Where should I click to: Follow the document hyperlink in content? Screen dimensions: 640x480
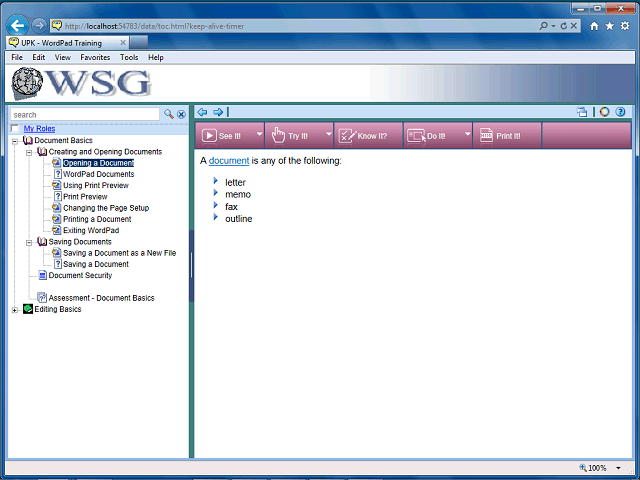229,161
